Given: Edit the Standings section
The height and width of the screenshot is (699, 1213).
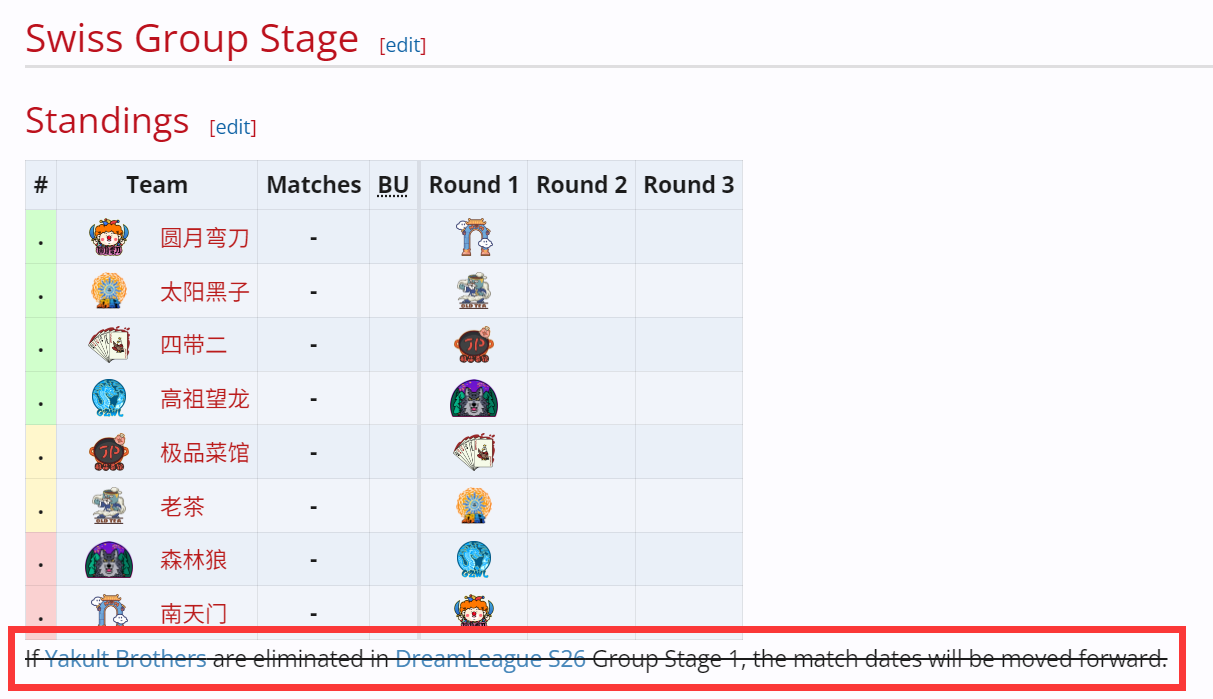Looking at the screenshot, I should pos(233,127).
